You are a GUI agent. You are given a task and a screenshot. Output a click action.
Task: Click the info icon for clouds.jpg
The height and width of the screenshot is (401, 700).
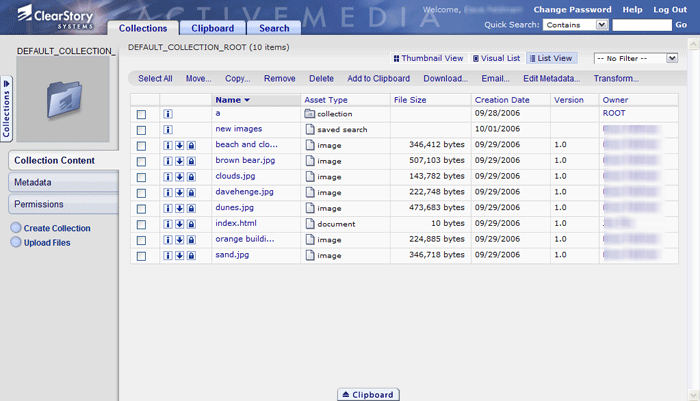168,177
